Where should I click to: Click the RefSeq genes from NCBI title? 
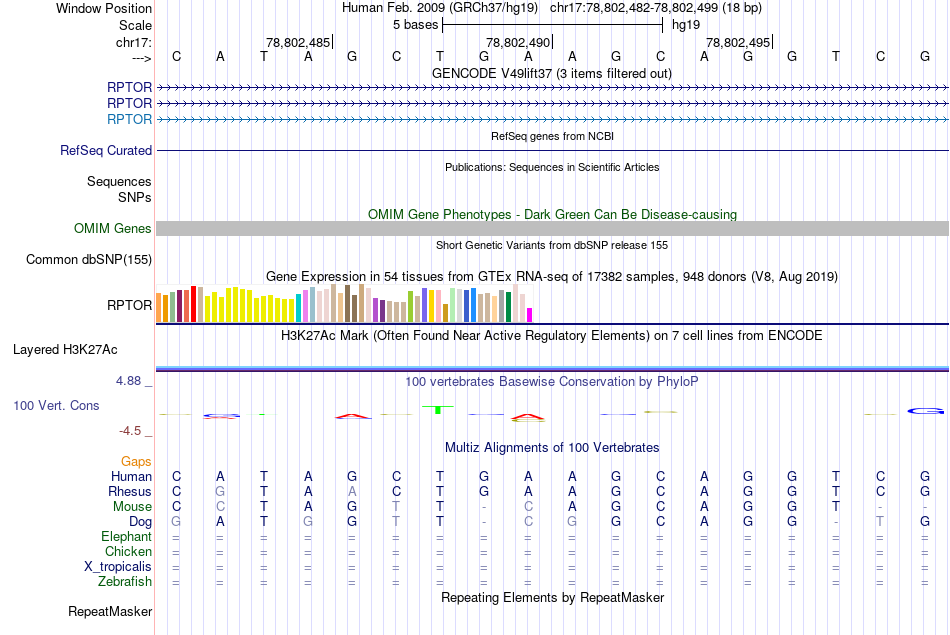coord(552,136)
